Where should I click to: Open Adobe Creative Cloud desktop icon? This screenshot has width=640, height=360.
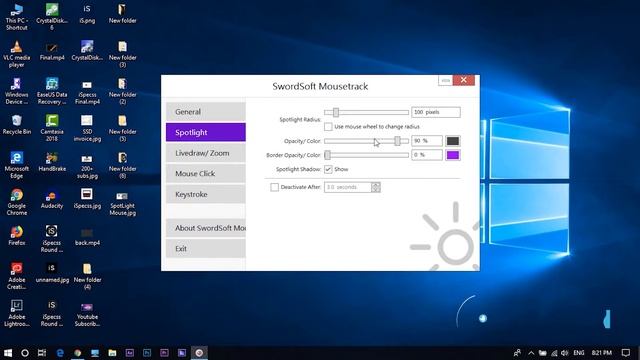[x=16, y=276]
